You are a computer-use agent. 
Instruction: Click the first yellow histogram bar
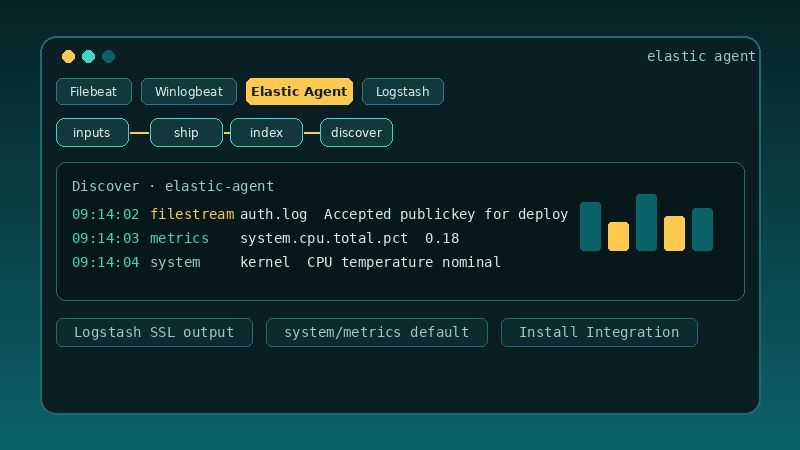[x=618, y=237]
